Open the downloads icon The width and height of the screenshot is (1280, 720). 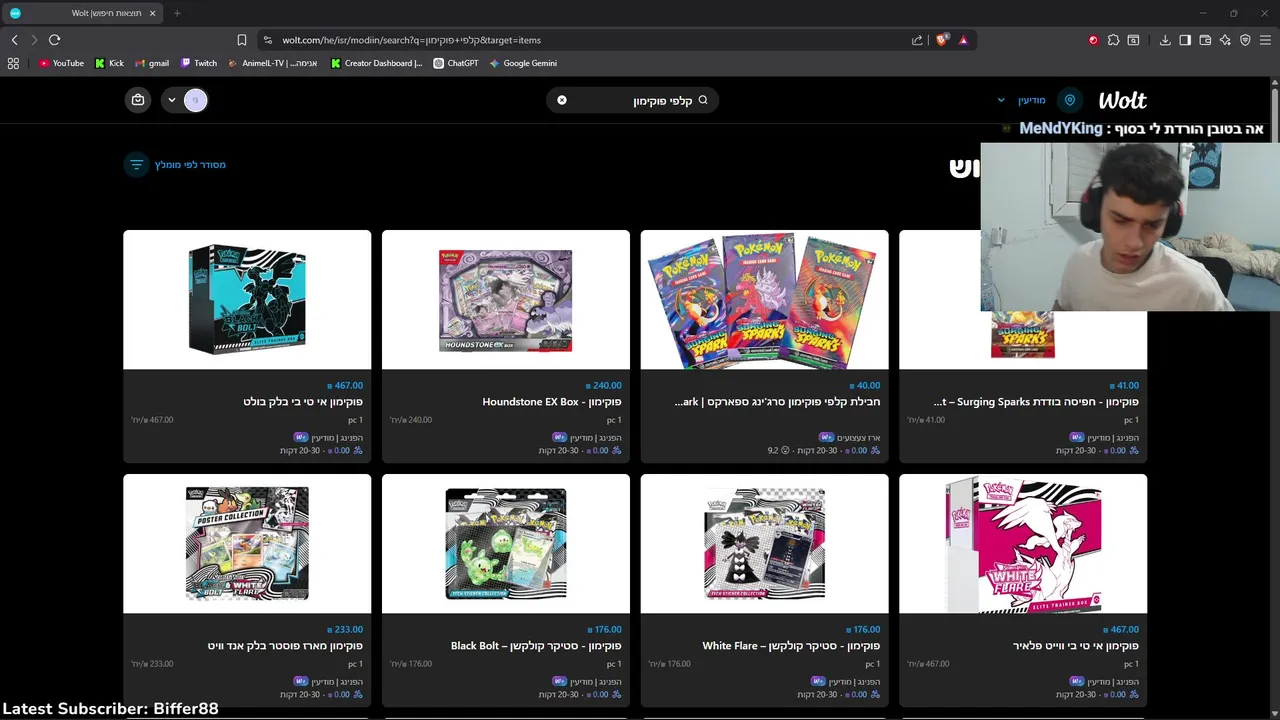tap(1165, 40)
